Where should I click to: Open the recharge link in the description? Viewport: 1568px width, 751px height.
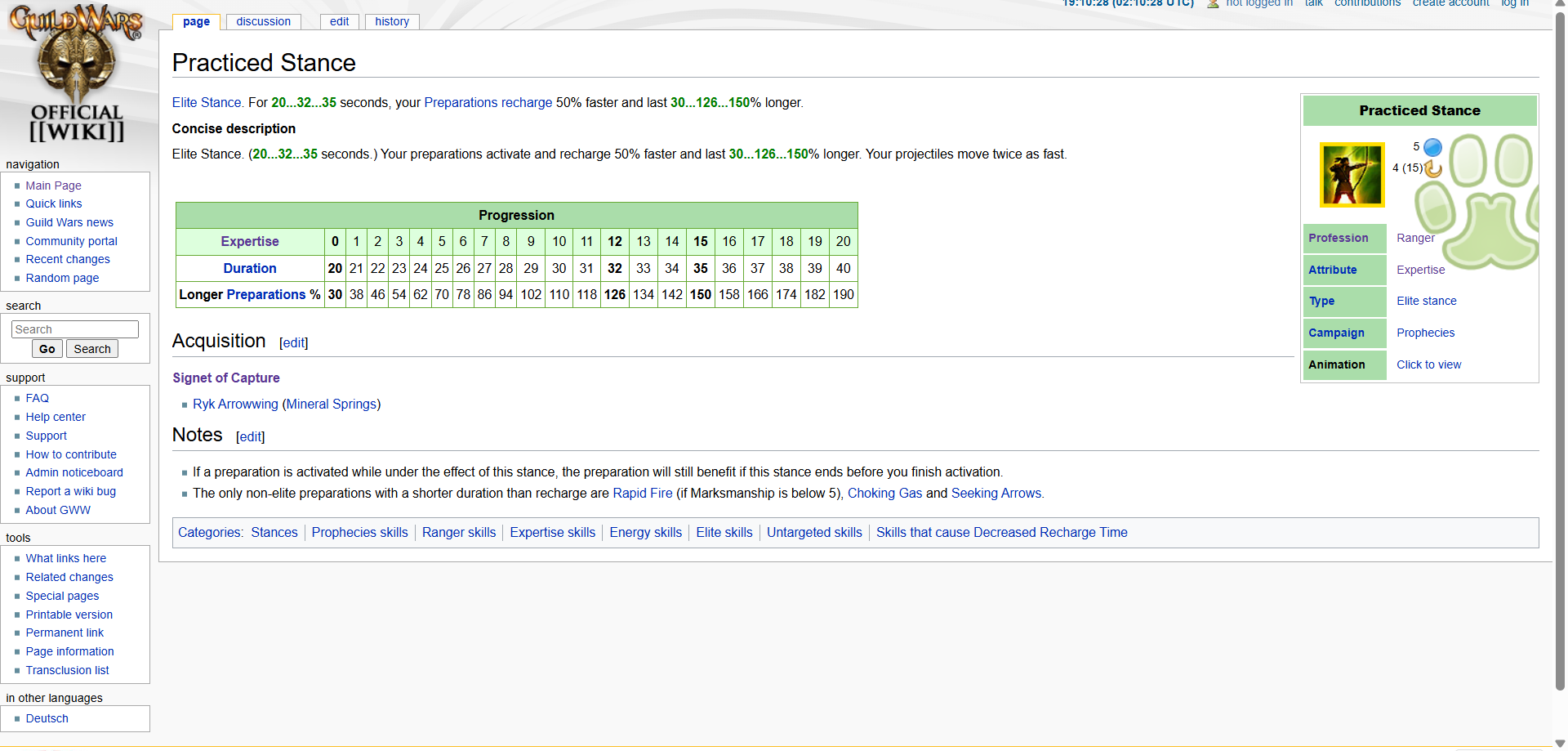point(527,102)
